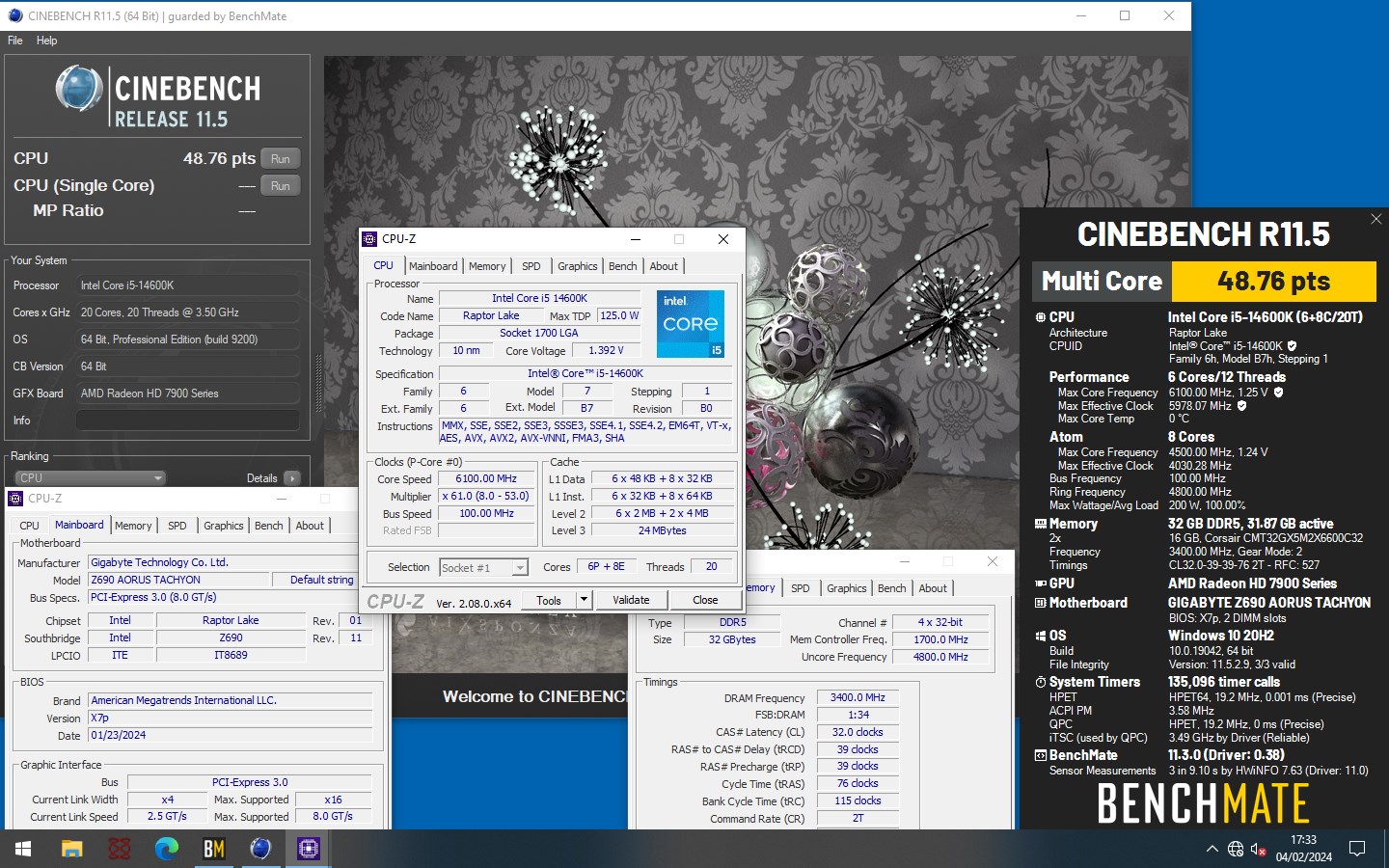Expand the Tools dropdown arrow
The height and width of the screenshot is (868, 1389).
pos(584,600)
